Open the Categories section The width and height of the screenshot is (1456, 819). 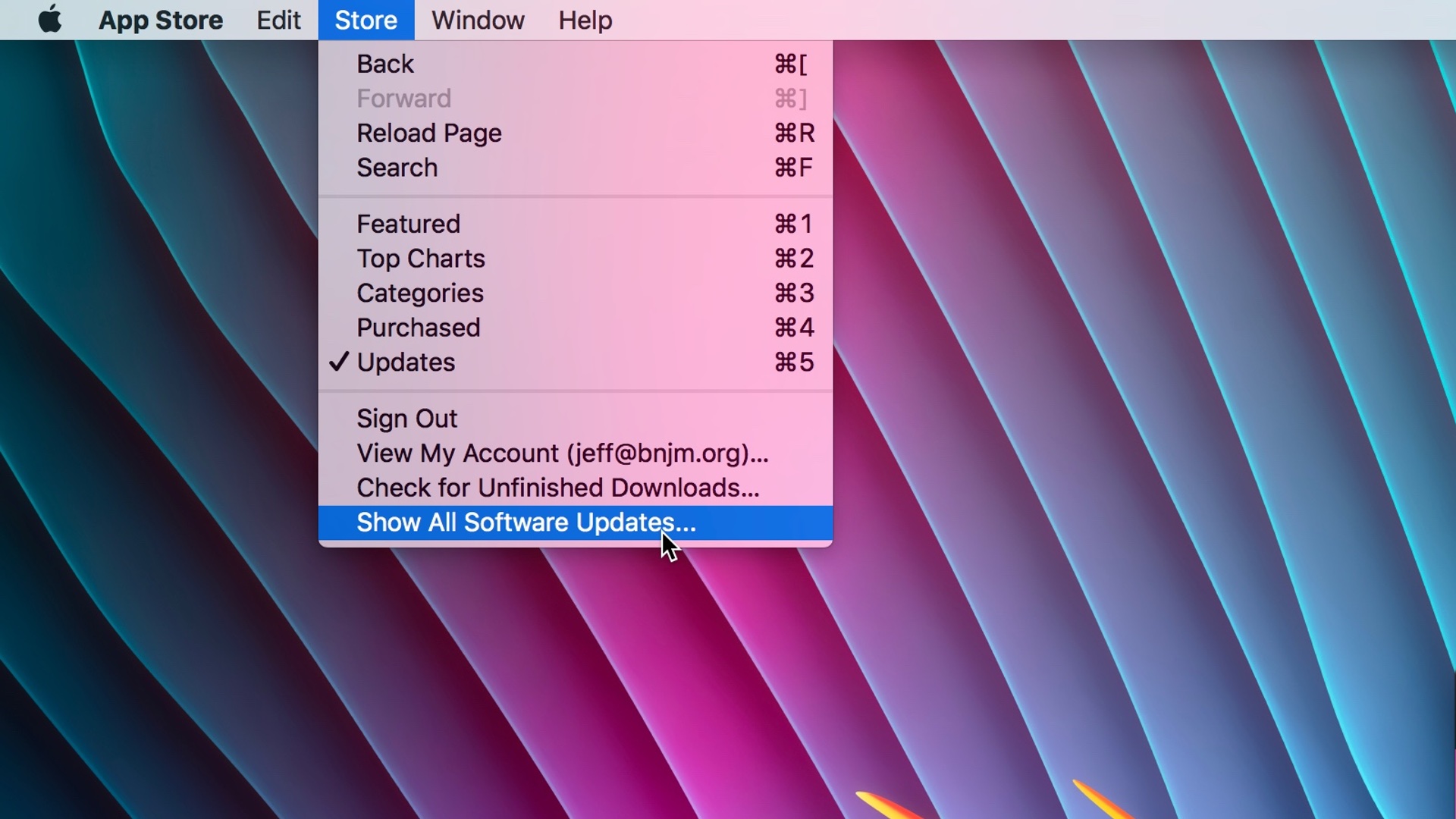(420, 293)
